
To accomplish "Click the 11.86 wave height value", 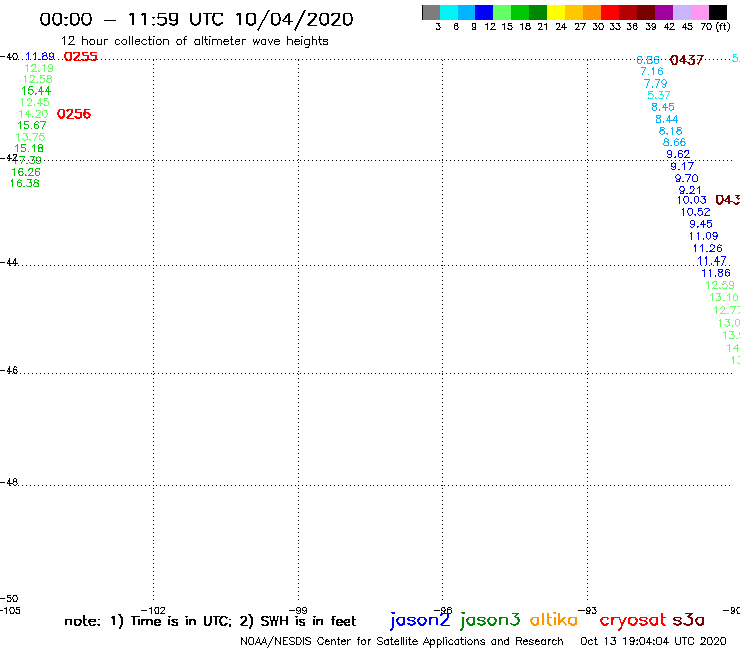I will coord(716,273).
